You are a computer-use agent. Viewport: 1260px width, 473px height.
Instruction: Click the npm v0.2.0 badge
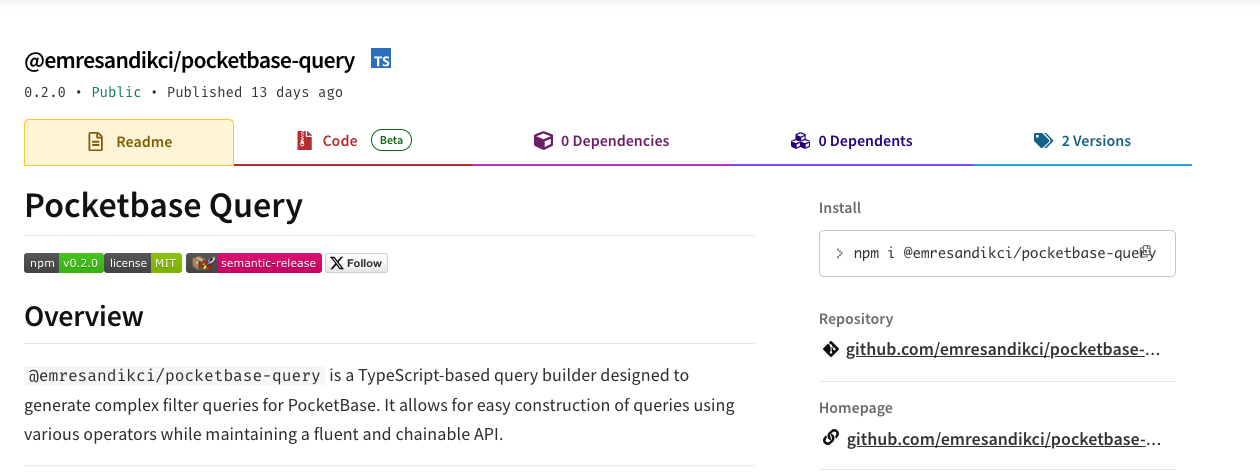click(x=63, y=263)
